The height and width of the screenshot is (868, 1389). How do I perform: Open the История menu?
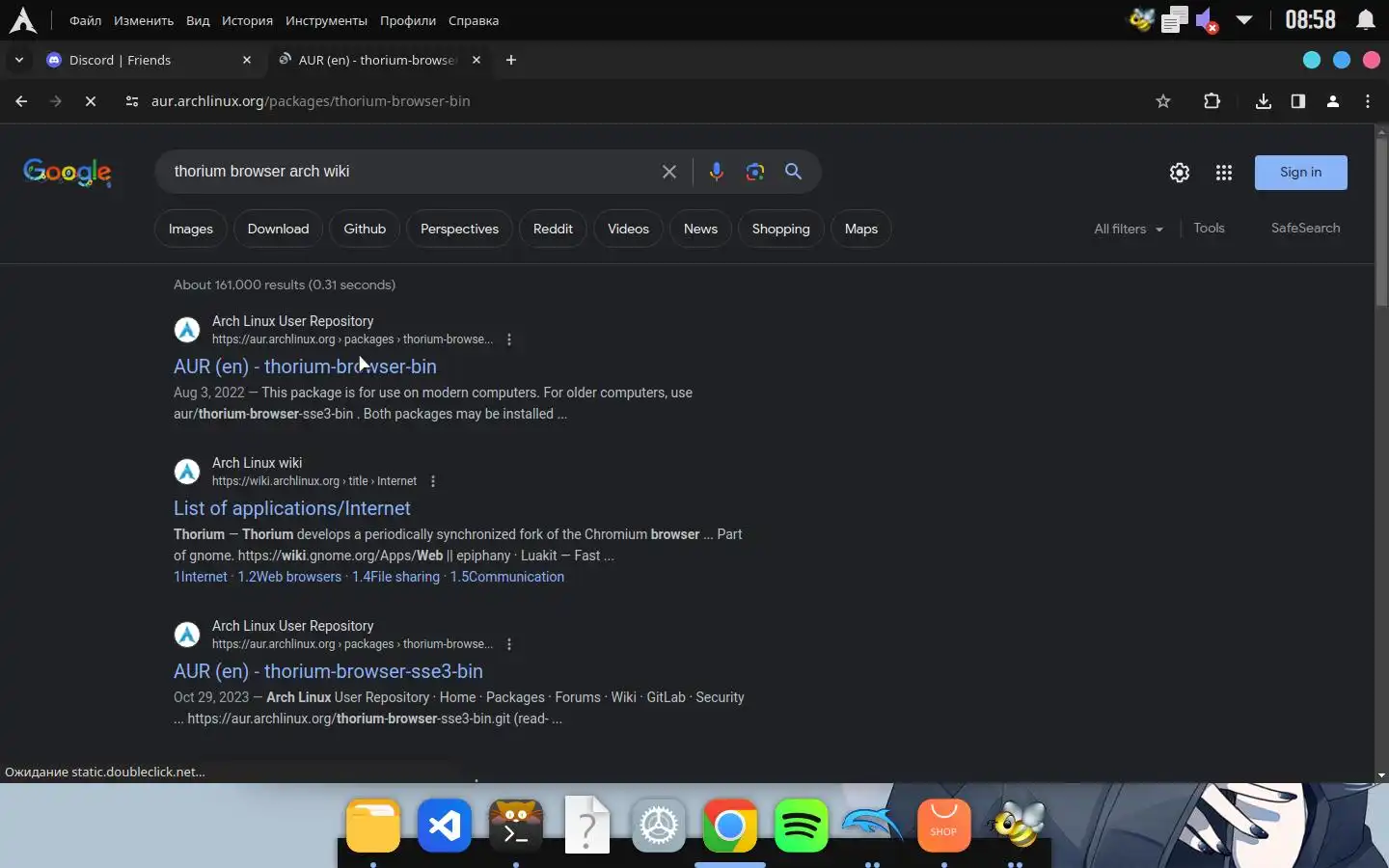(x=247, y=20)
